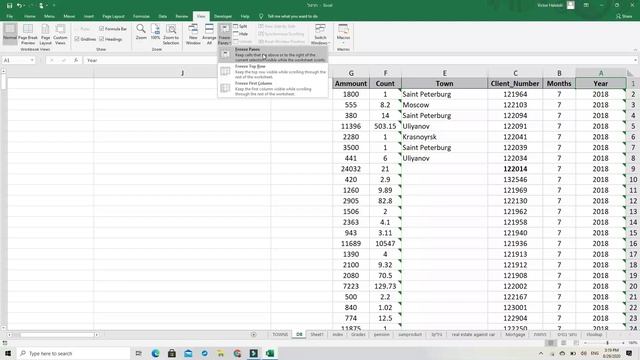Open the Home ribbon tab
Viewport: 640px width, 360px height.
click(29, 16)
